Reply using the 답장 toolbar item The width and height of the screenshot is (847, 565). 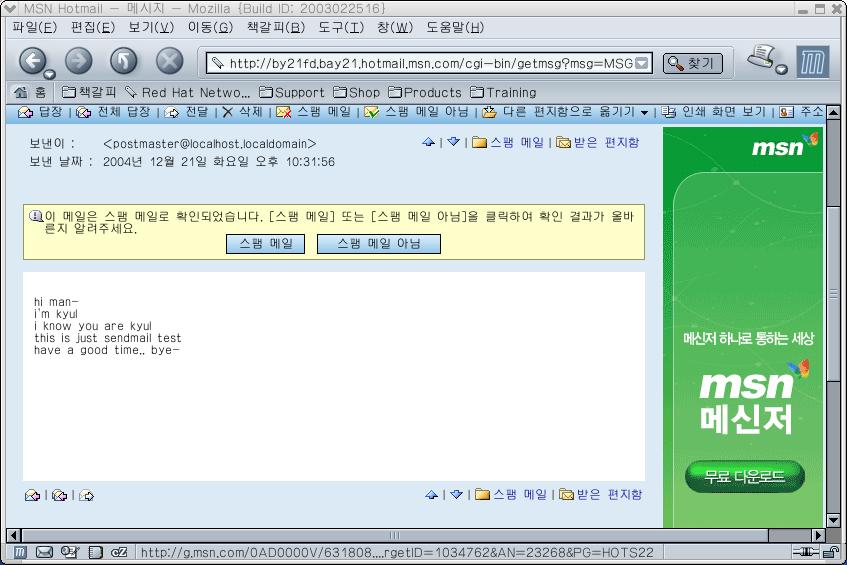pyautogui.click(x=41, y=112)
